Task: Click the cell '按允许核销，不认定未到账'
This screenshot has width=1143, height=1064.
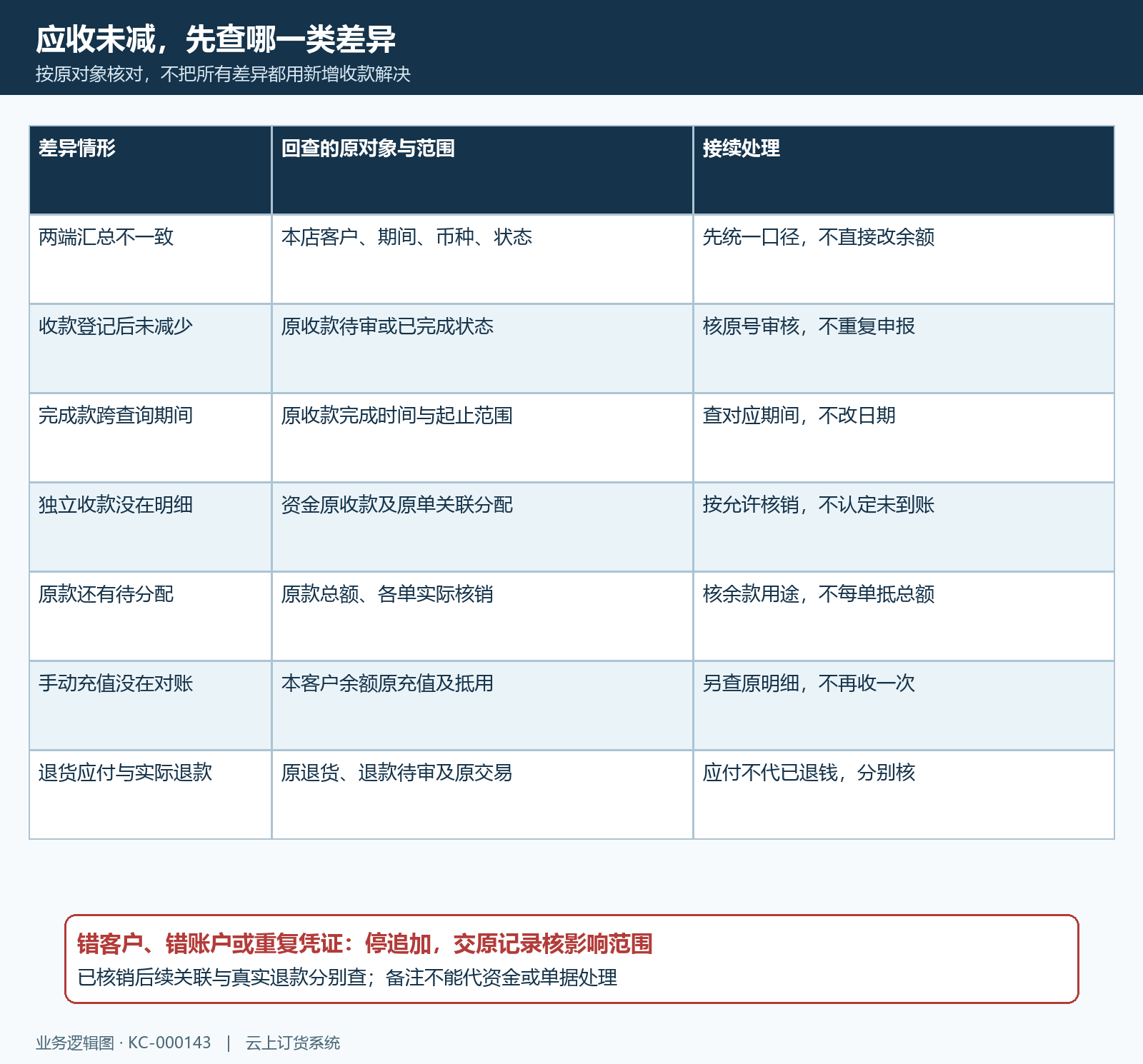Action: click(x=904, y=527)
